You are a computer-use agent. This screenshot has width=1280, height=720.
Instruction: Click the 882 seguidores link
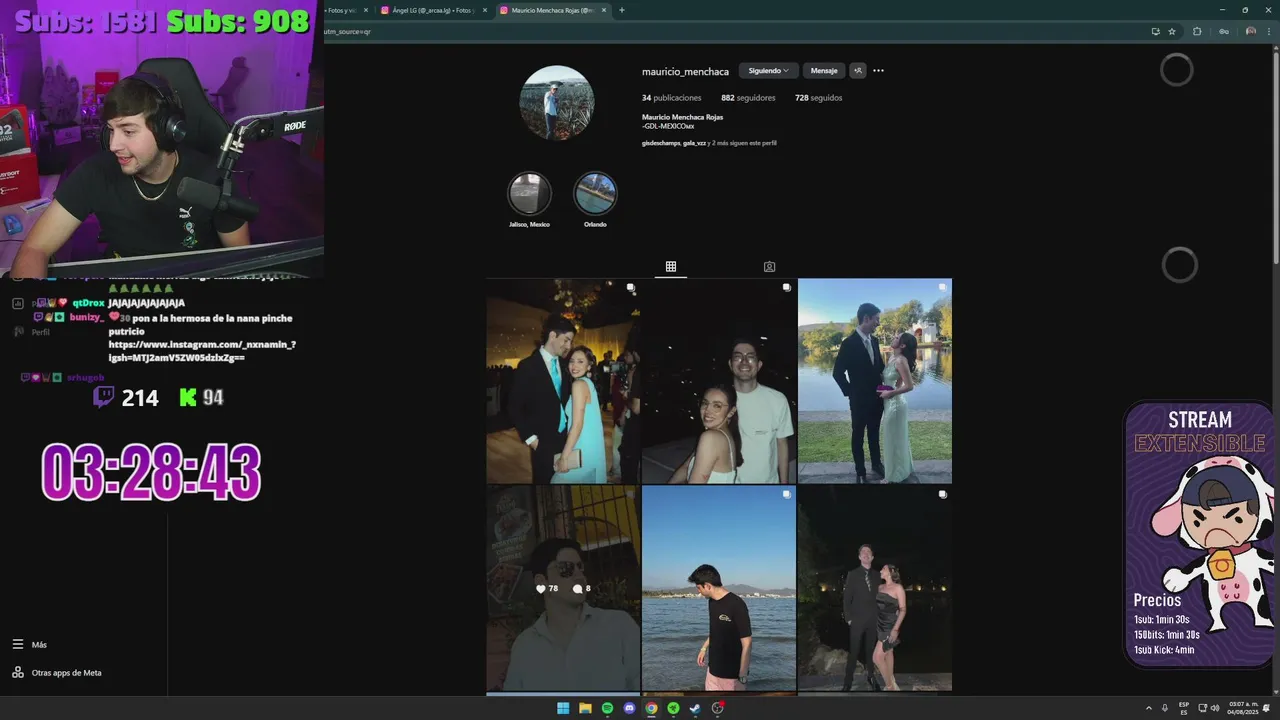click(x=748, y=98)
